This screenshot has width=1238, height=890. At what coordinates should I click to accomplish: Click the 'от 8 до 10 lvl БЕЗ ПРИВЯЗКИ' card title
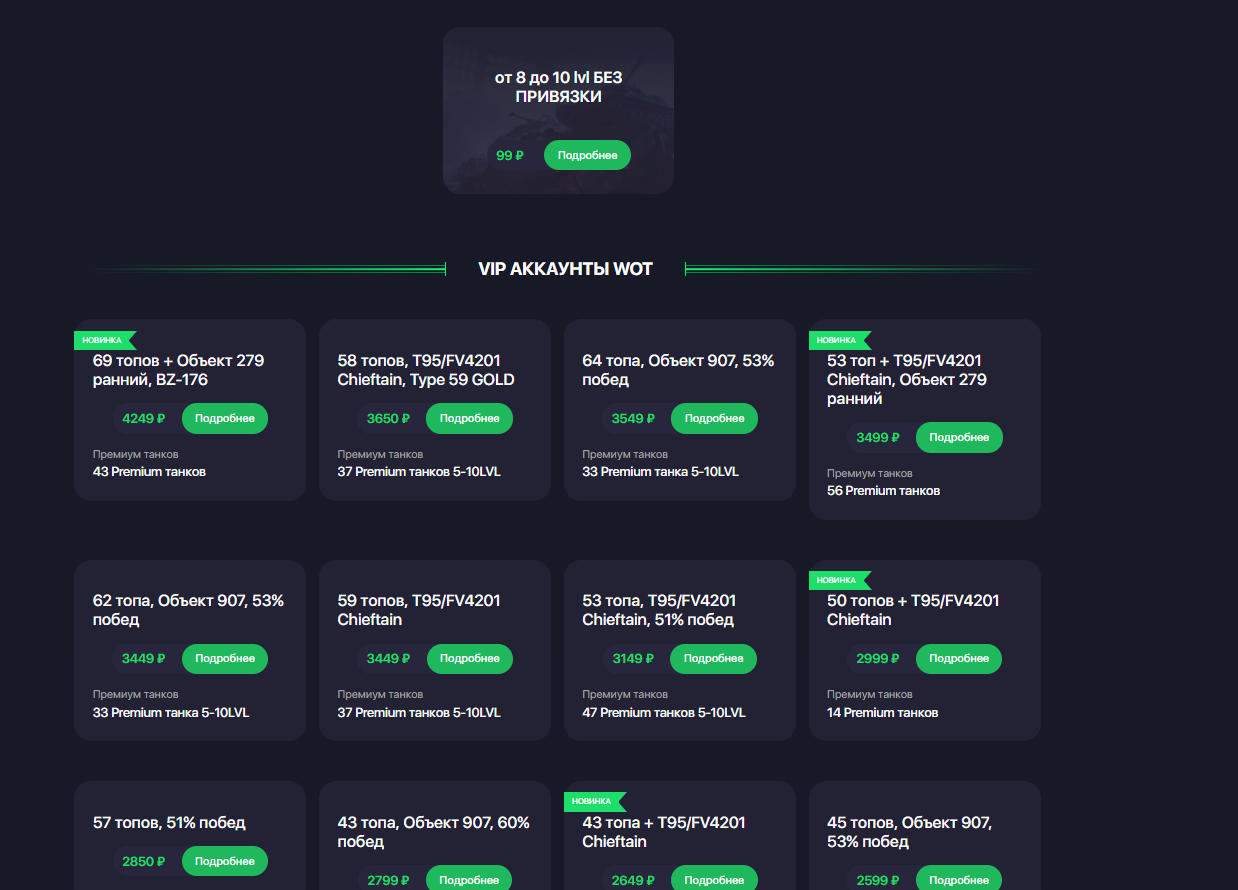(558, 87)
